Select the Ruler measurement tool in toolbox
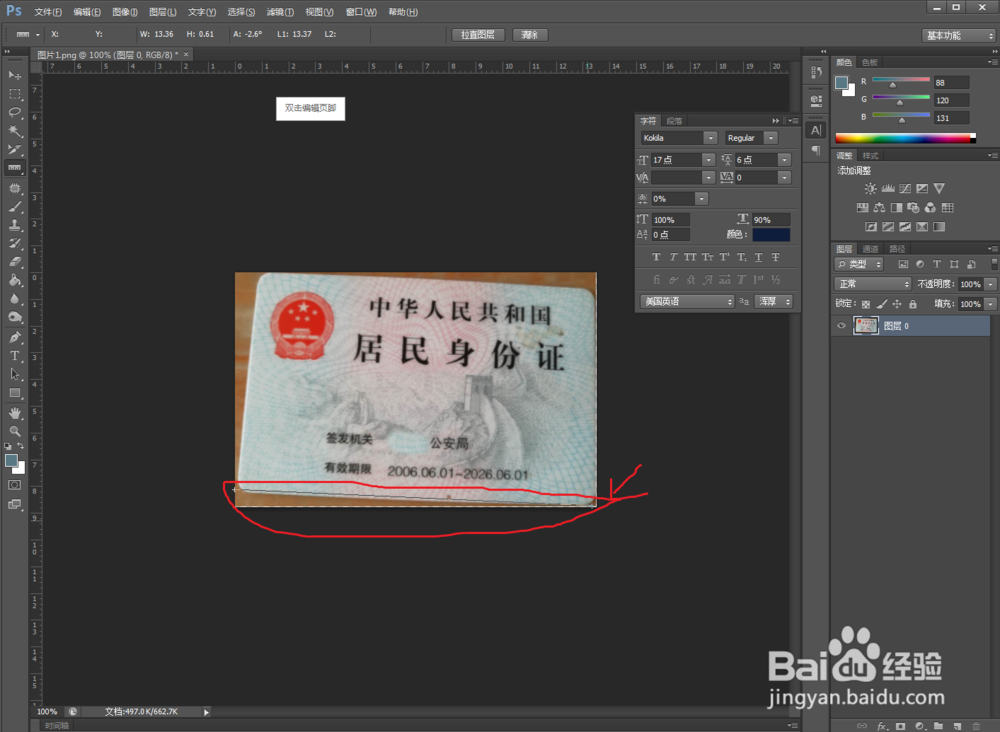The height and width of the screenshot is (732, 1000). 15,168
